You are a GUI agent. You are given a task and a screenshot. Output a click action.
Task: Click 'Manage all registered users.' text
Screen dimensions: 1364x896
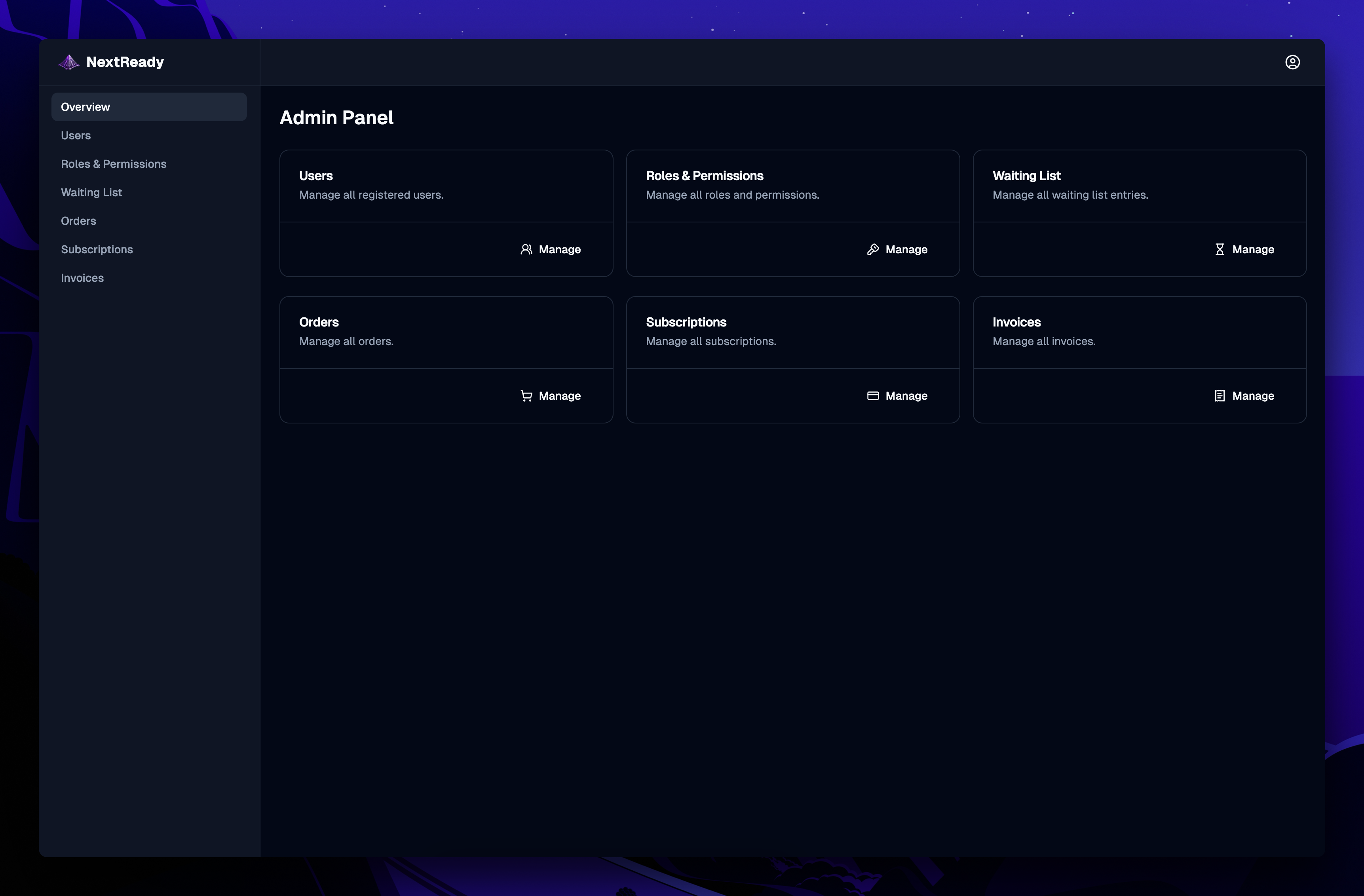[371, 196]
